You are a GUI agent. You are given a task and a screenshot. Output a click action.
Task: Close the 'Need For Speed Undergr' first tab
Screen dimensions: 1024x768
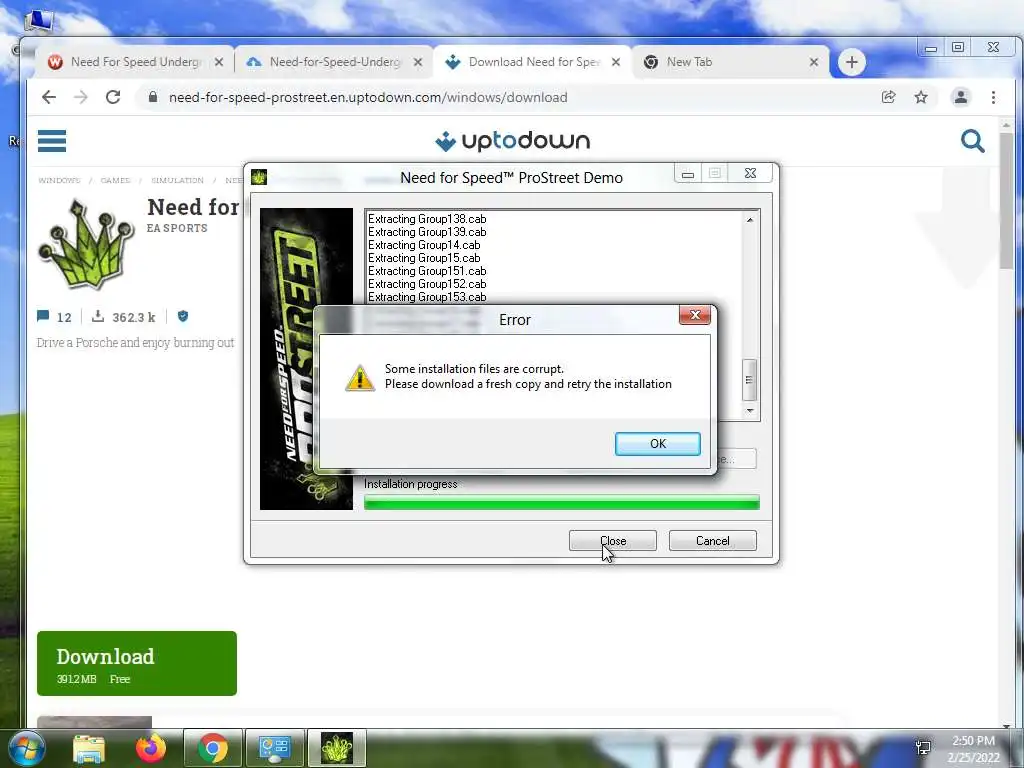coord(219,62)
